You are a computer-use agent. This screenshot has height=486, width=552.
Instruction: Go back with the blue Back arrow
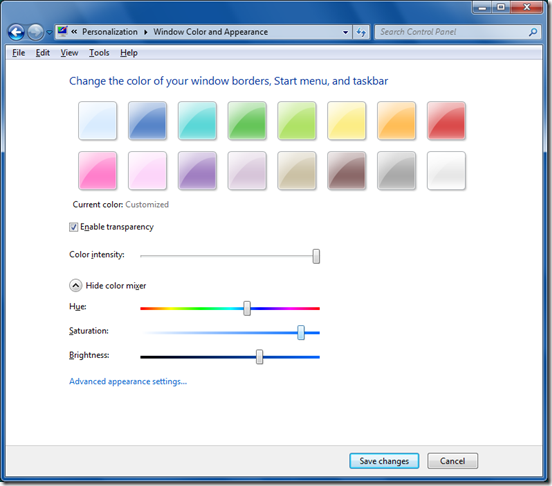pos(16,32)
